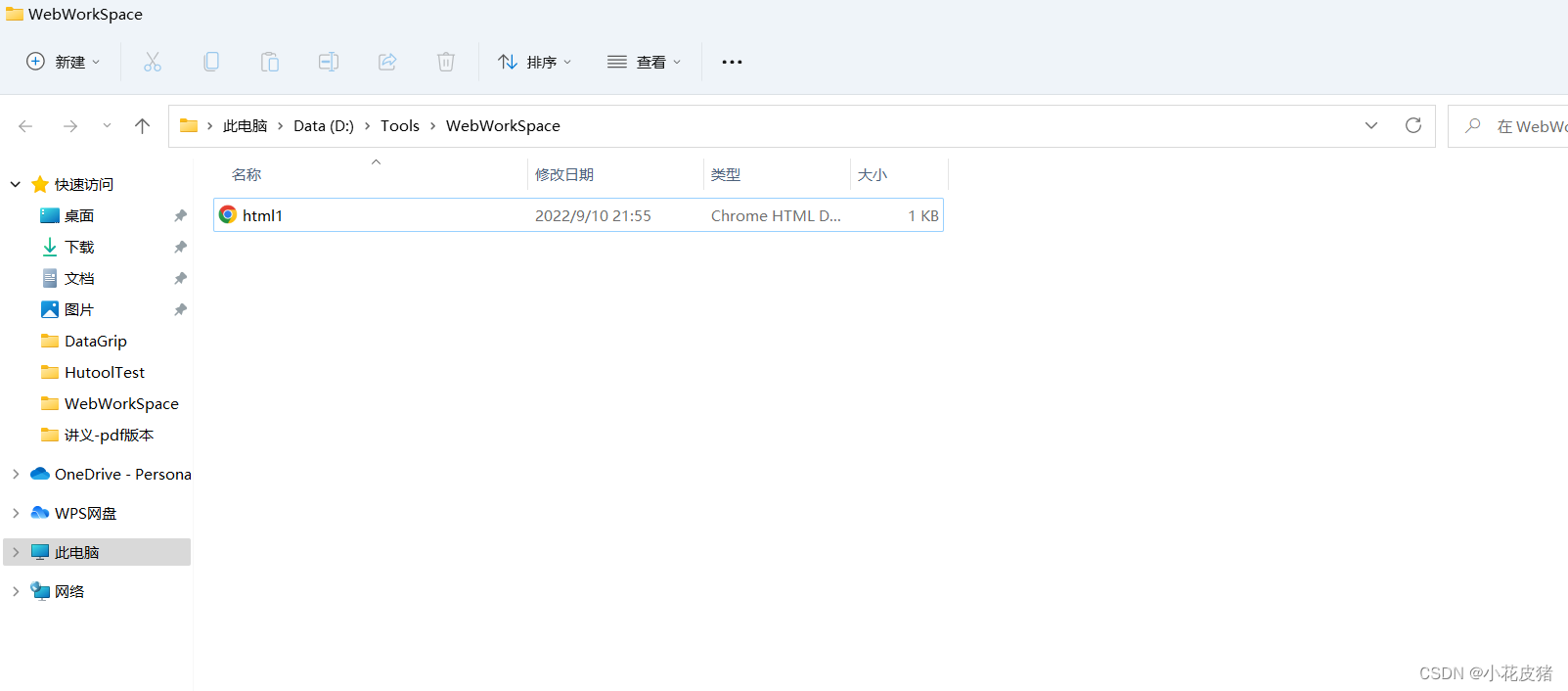Open WebWorkSpace folder in sidebar
Image resolution: width=1568 pixels, height=691 pixels.
pos(121,403)
